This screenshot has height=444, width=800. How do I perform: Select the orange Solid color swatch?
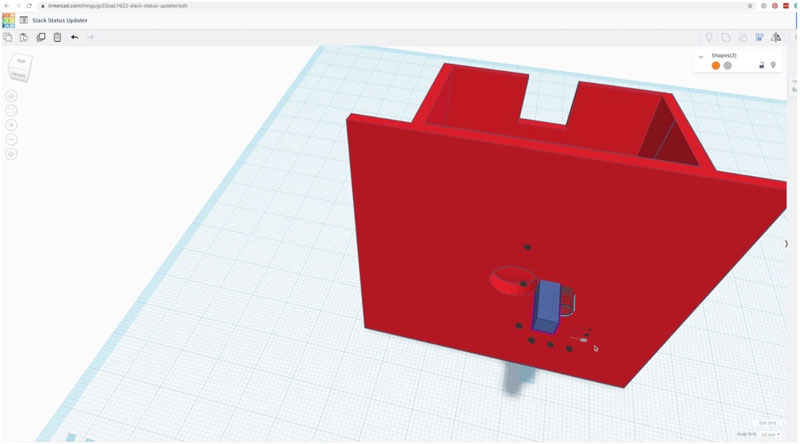(716, 65)
